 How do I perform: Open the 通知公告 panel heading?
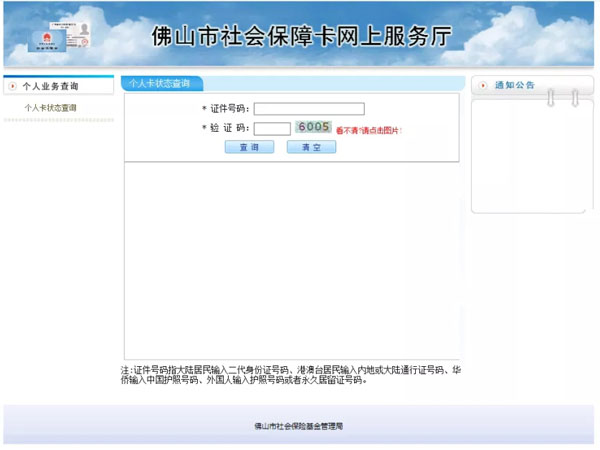(514, 86)
